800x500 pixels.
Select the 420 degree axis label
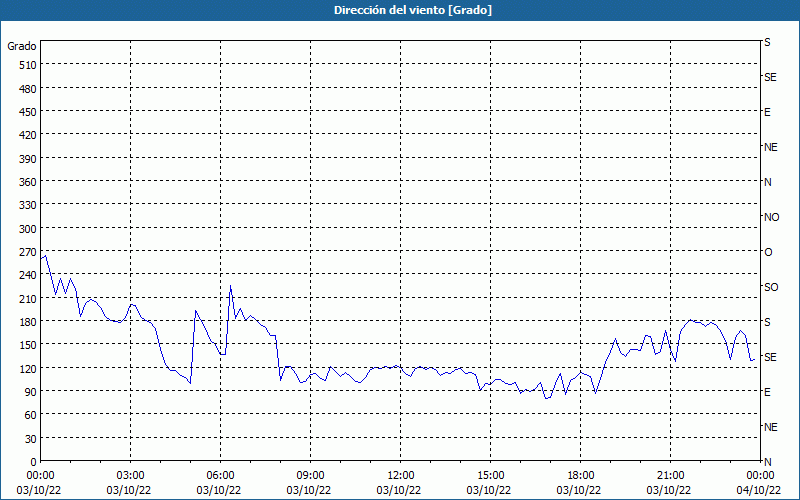pyautogui.click(x=28, y=135)
